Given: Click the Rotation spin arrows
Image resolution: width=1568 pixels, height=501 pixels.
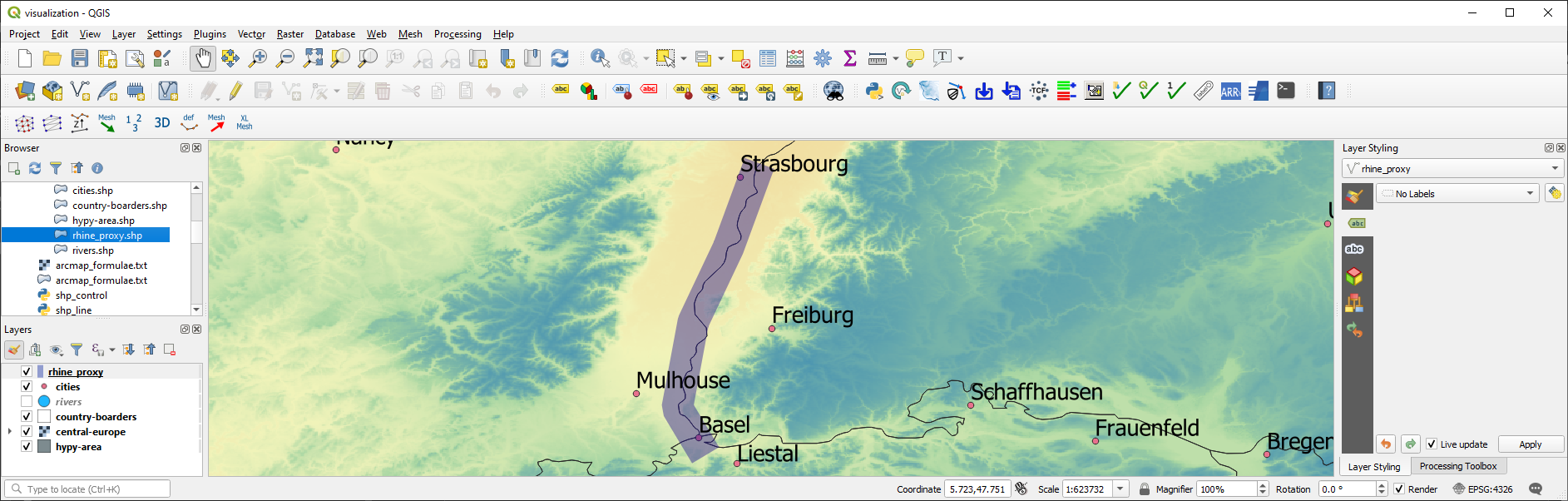Looking at the screenshot, I should 1382,489.
